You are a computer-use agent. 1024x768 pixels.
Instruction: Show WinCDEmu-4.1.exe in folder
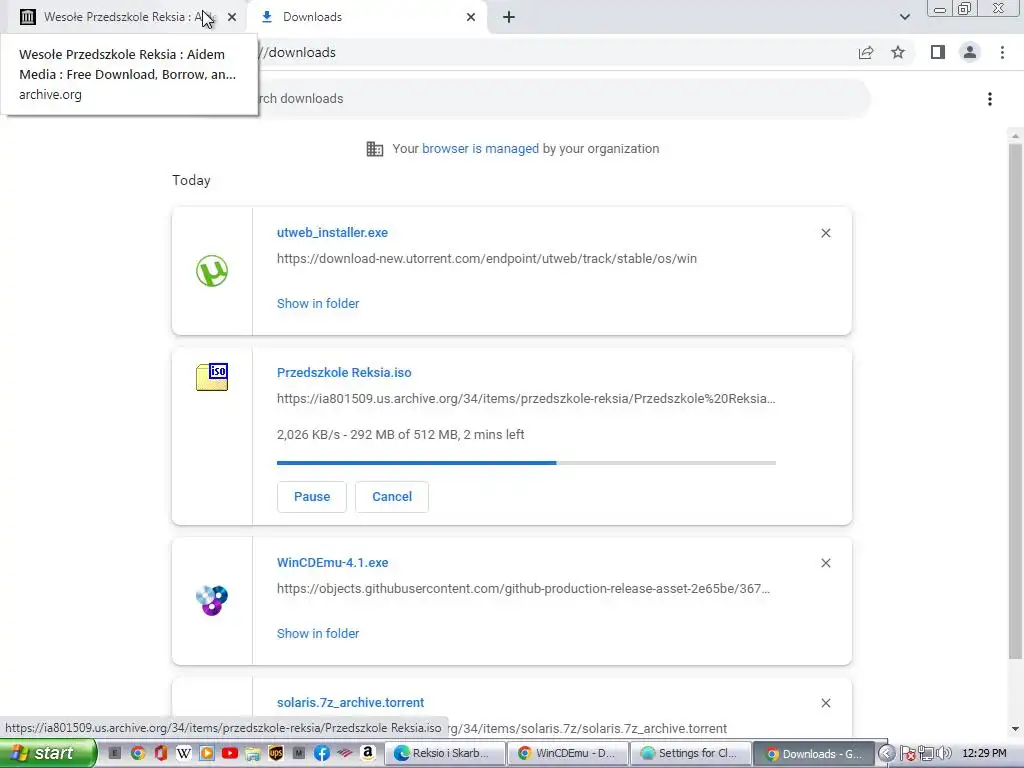pyautogui.click(x=318, y=633)
